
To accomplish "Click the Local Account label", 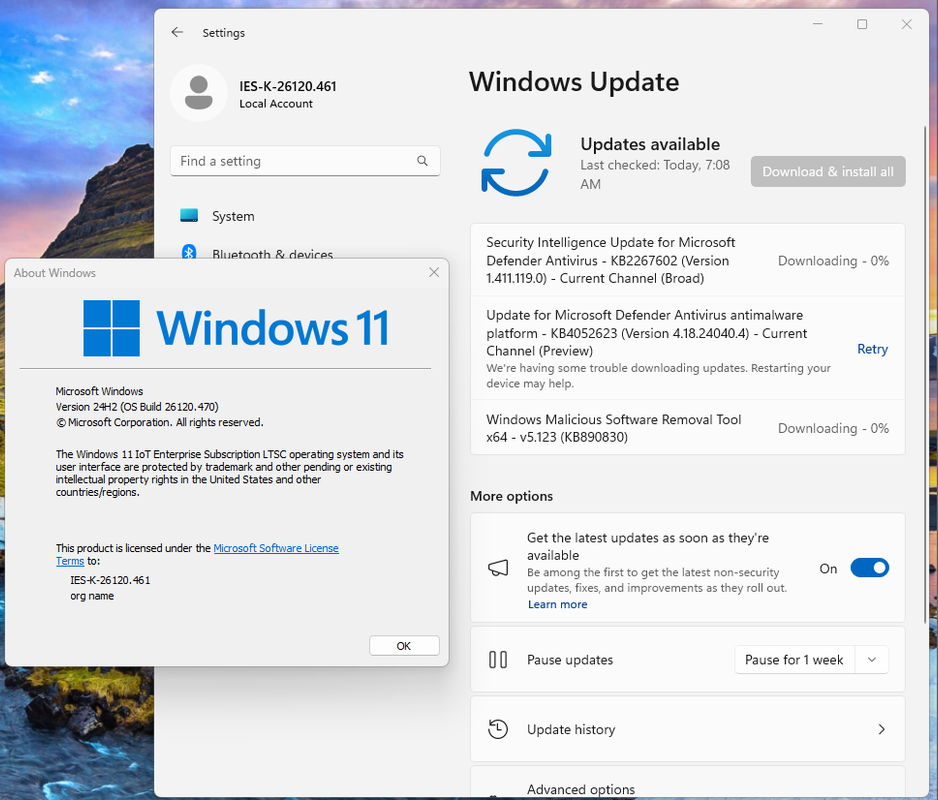I will 276,104.
